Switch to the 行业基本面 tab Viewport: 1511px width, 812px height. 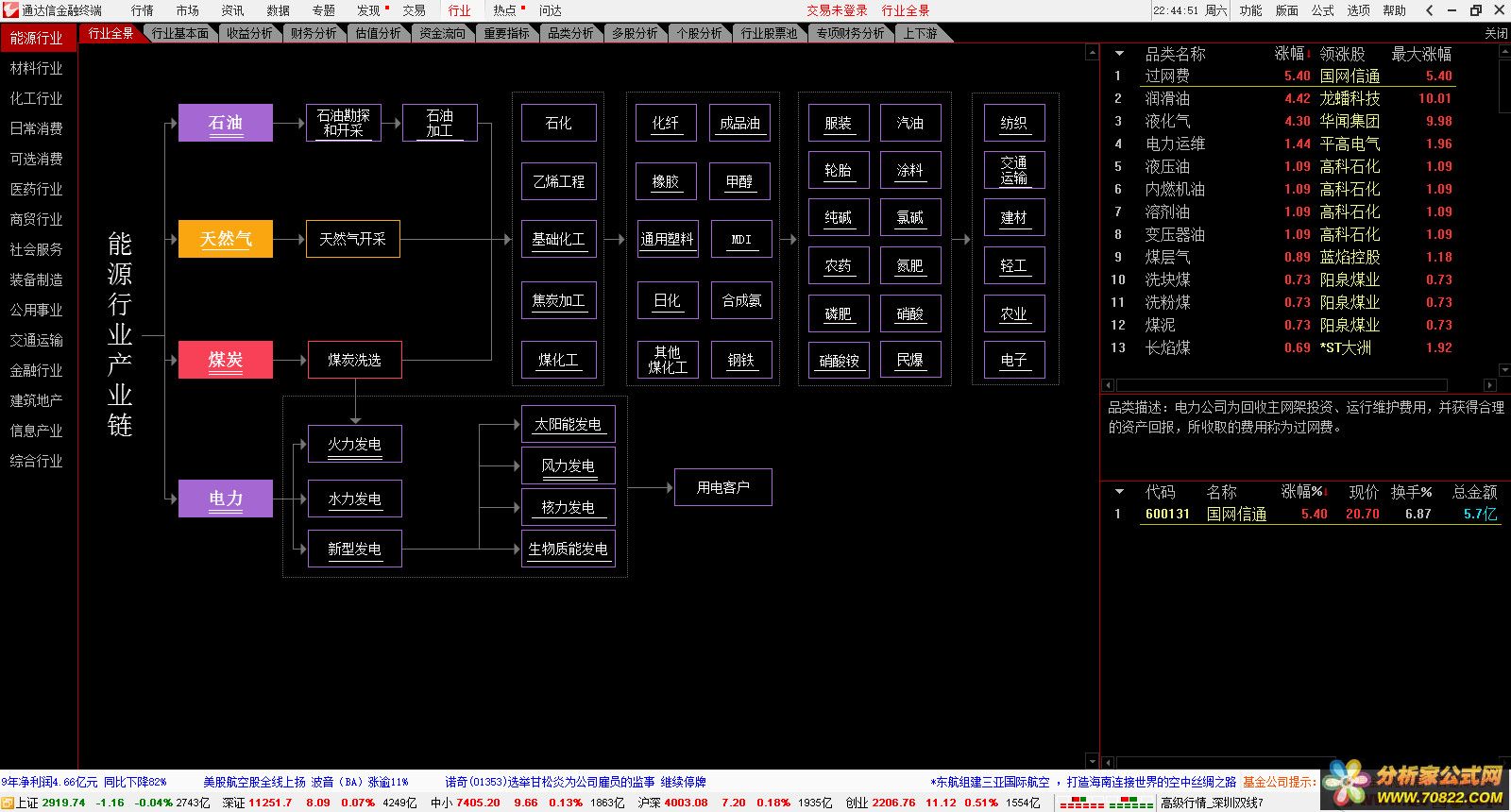click(x=179, y=33)
